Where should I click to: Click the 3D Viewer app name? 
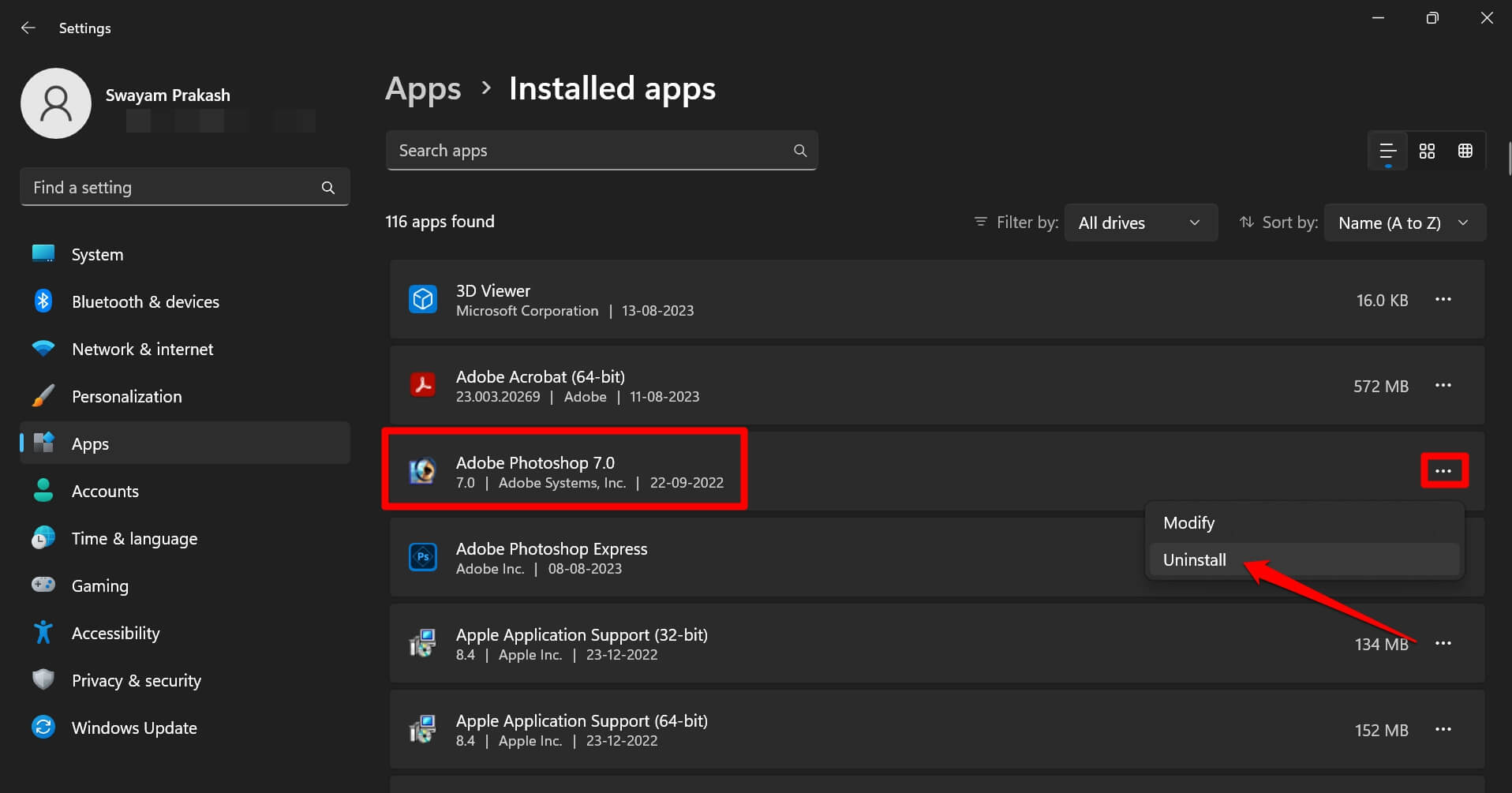493,291
